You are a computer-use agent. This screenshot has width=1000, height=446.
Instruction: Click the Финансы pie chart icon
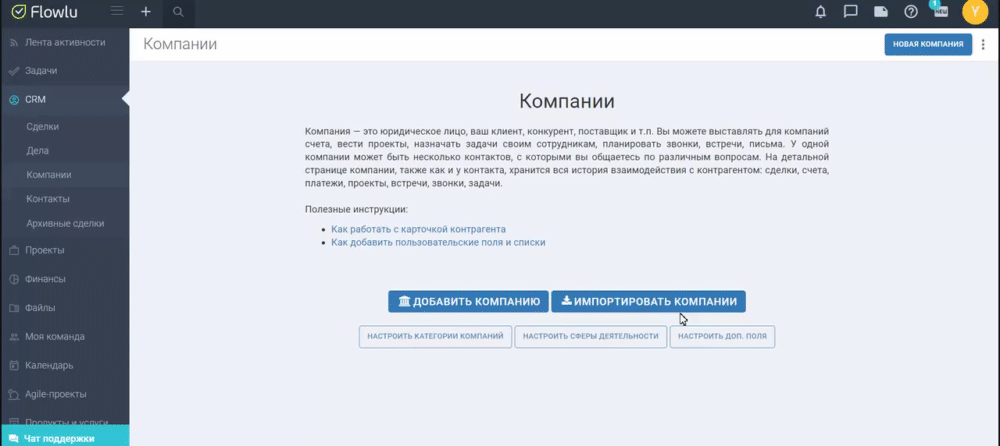click(x=13, y=279)
